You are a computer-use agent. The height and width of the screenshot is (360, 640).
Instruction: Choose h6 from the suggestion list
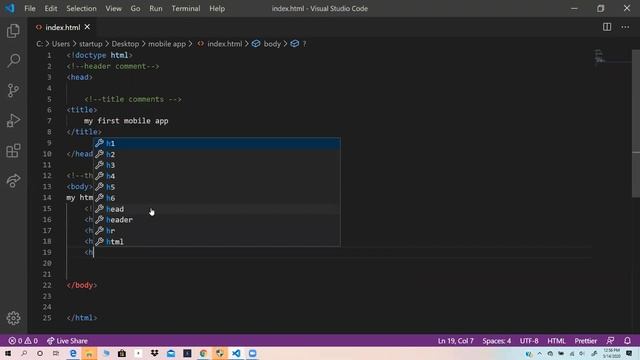point(217,198)
